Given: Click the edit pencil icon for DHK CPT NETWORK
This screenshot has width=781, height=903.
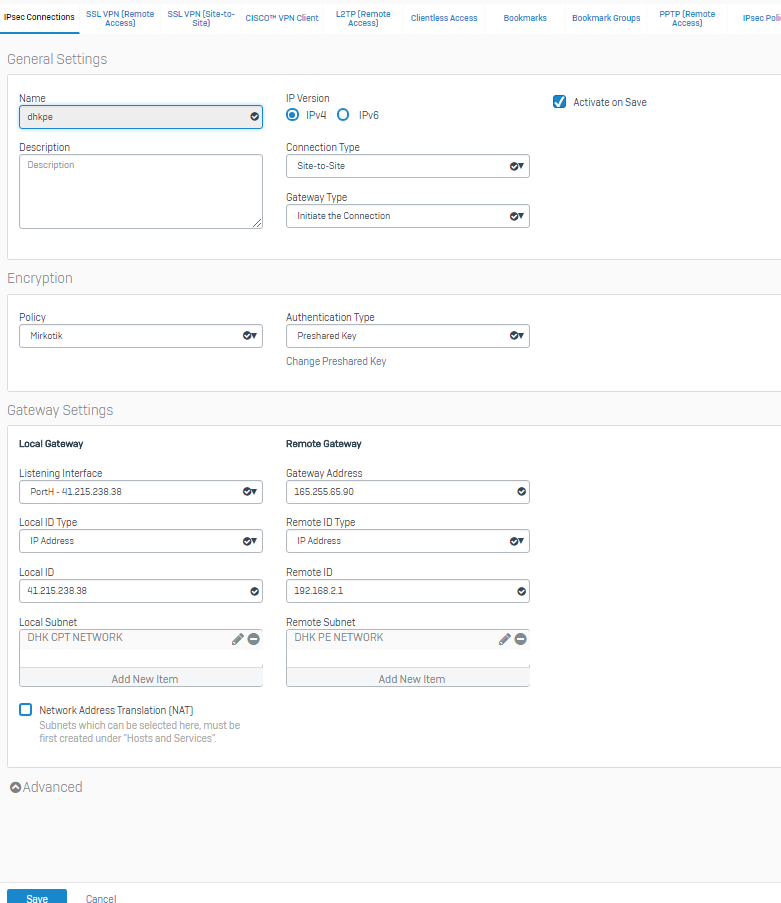Looking at the screenshot, I should tap(238, 639).
